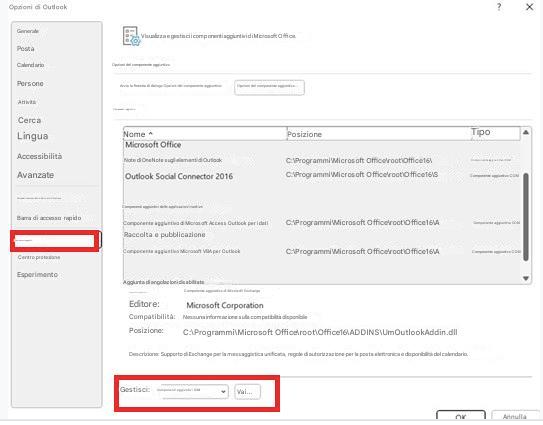Select Attività in the sidebar
The image size is (543, 425).
(x=27, y=102)
